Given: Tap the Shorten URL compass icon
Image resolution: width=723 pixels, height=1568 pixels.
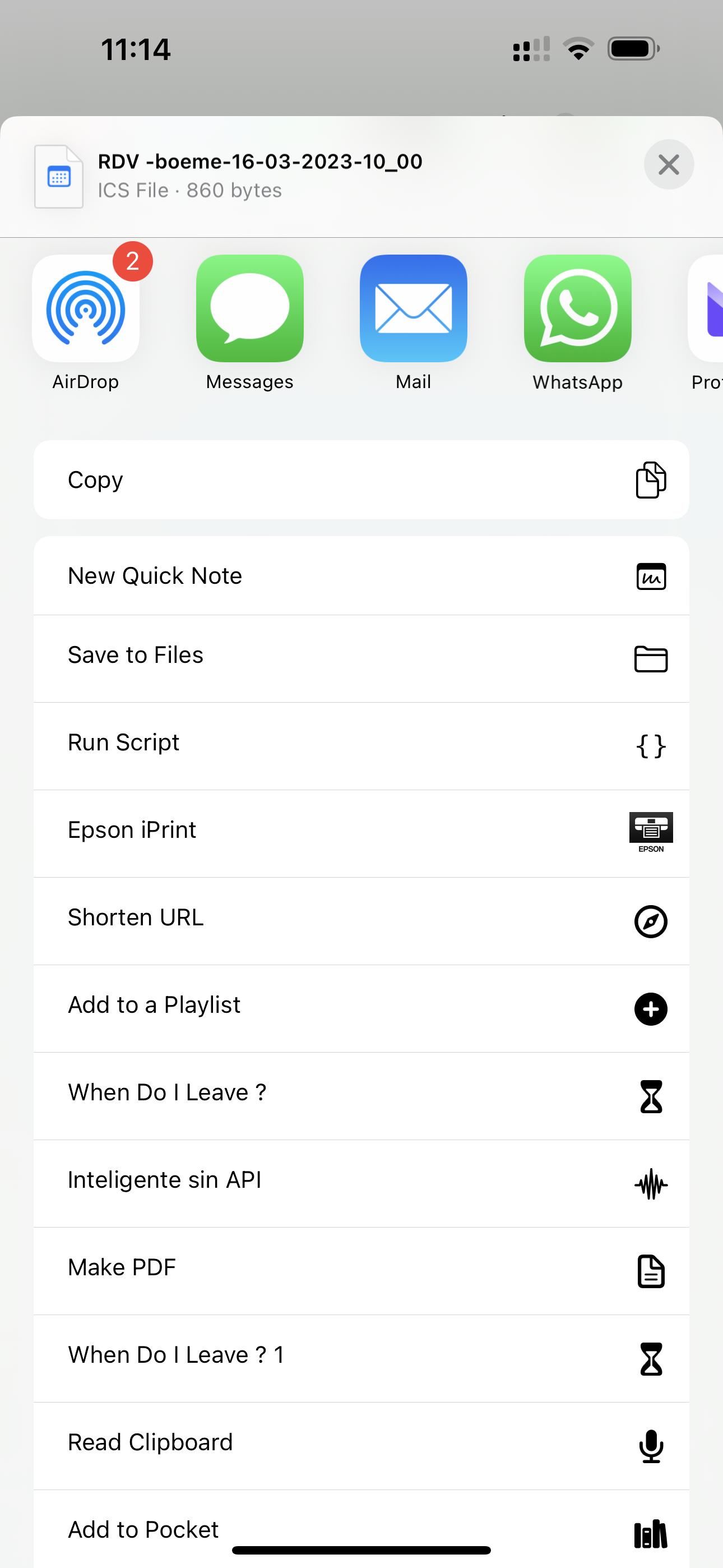Looking at the screenshot, I should click(x=651, y=921).
